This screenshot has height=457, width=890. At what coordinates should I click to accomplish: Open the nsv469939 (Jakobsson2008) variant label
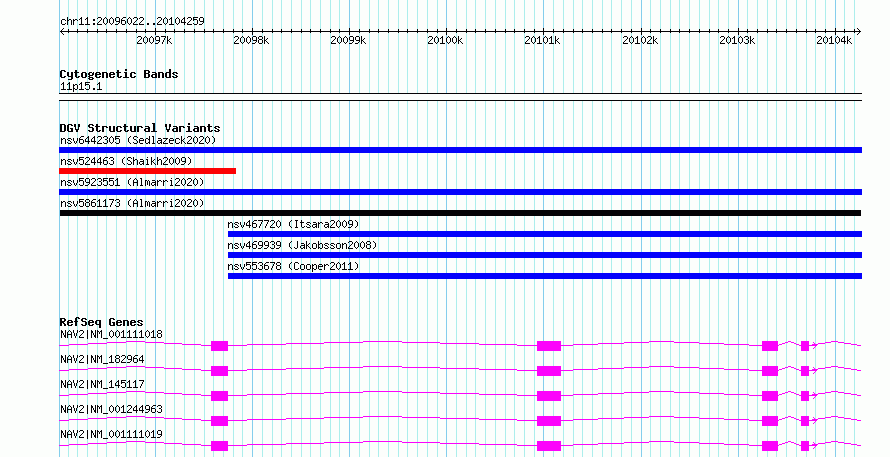(303, 245)
